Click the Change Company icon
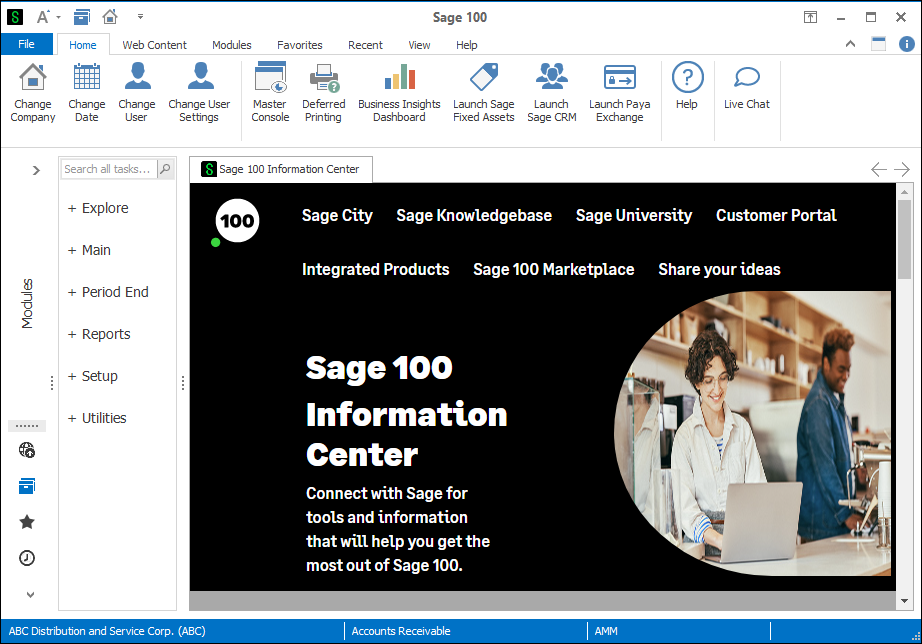Viewport: 922px width, 644px height. point(33,92)
